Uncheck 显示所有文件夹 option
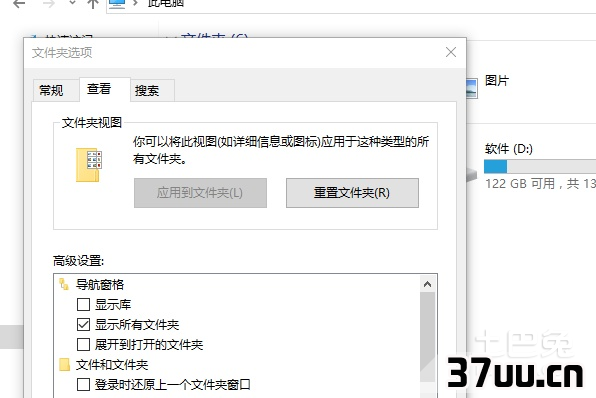 (x=83, y=325)
